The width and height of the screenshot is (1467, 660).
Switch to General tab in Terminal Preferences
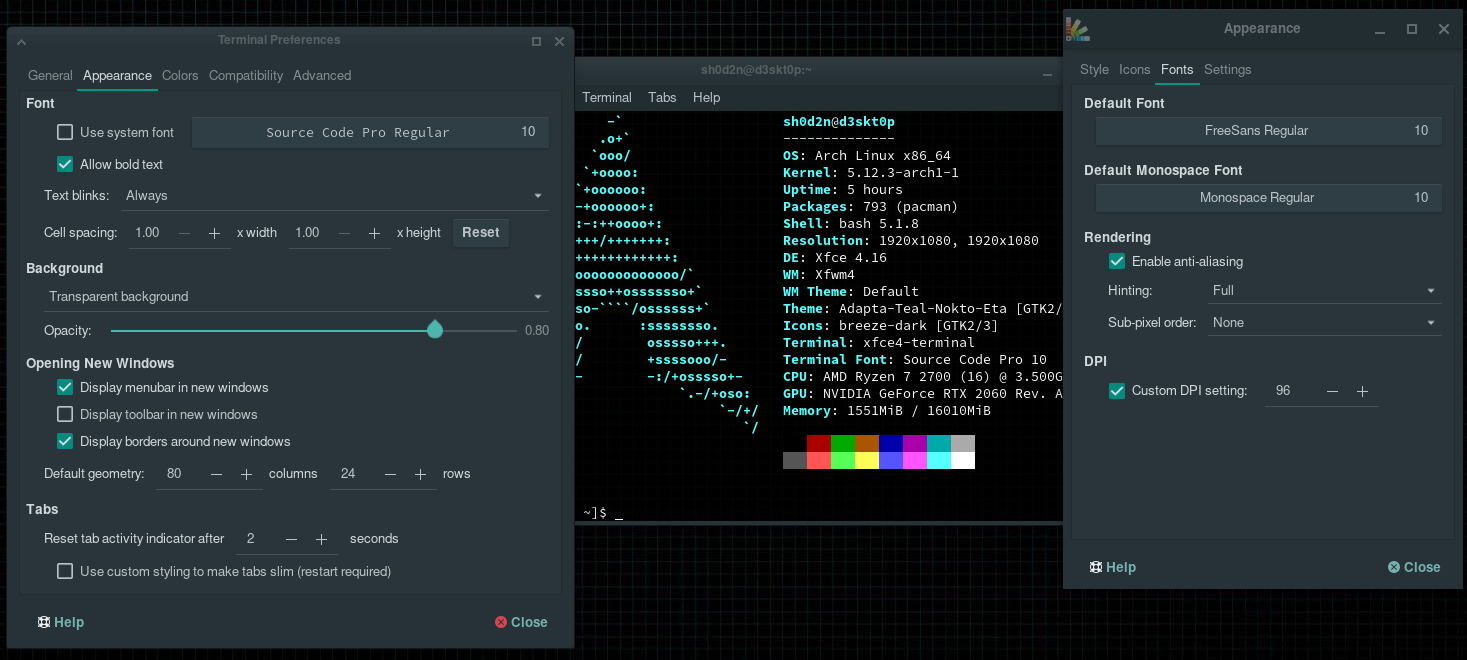tap(50, 76)
